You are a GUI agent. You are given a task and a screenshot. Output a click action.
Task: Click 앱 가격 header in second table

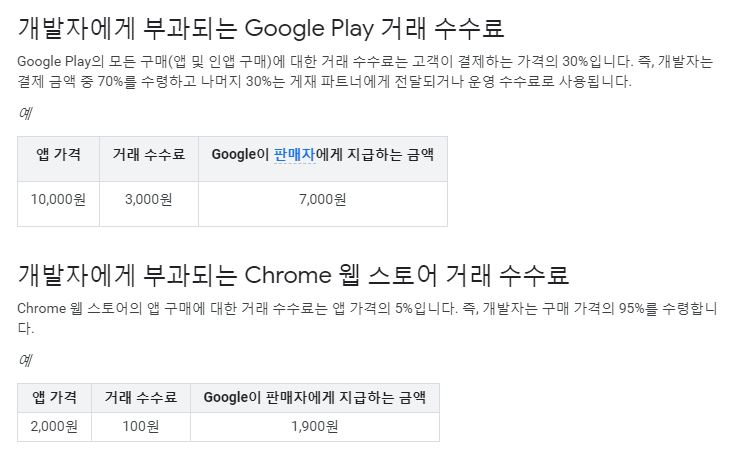click(x=54, y=398)
